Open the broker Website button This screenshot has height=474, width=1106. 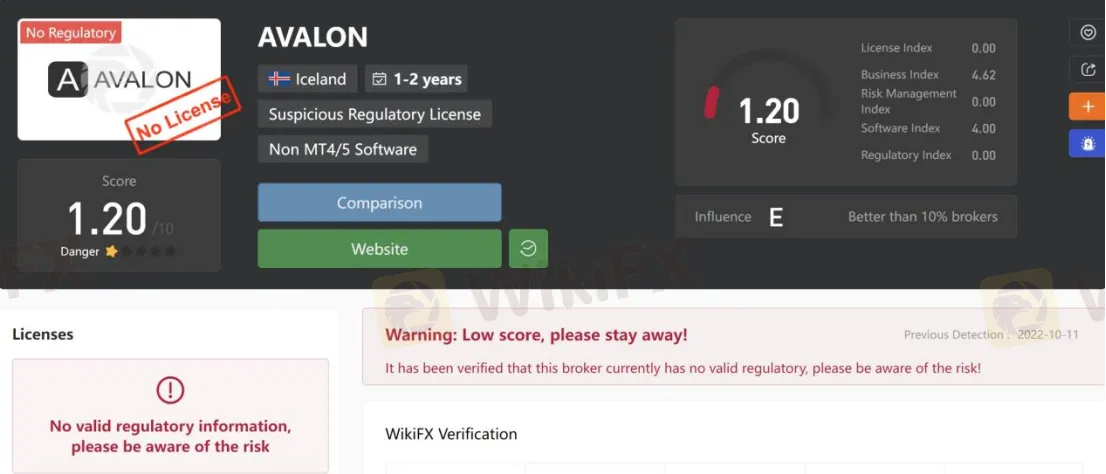pos(379,248)
